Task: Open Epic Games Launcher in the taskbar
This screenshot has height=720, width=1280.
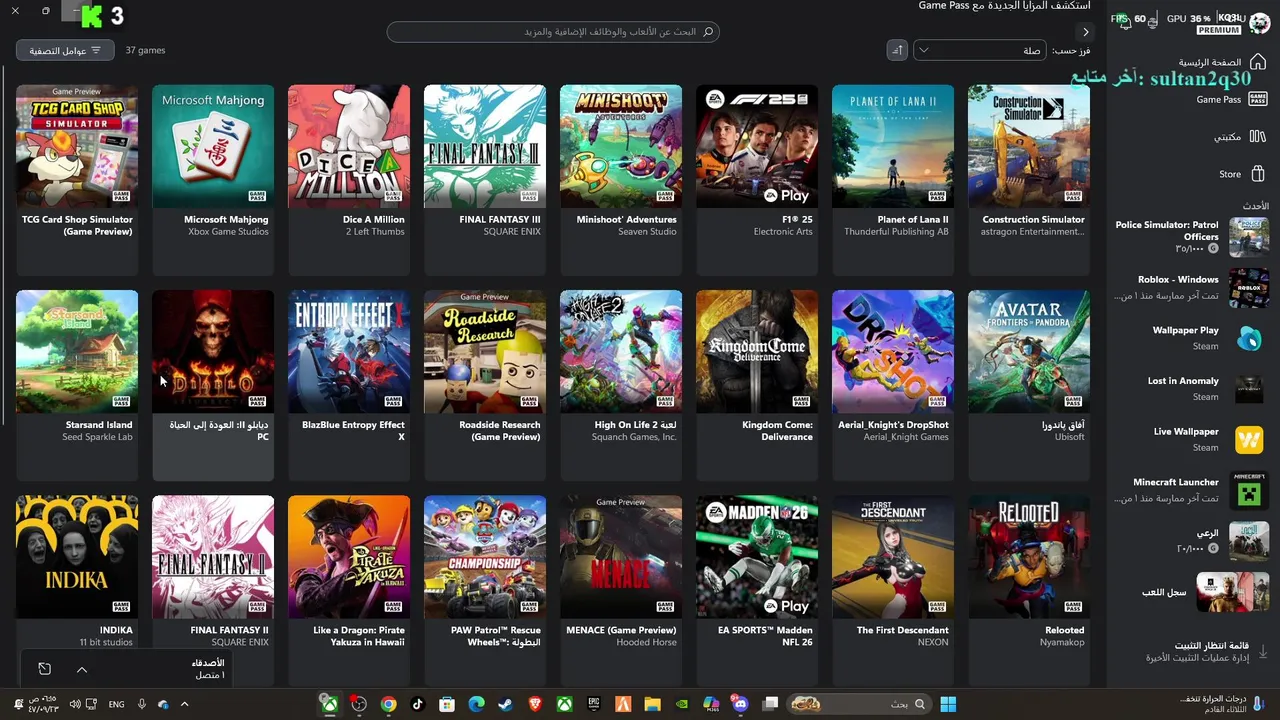Action: coord(594,704)
